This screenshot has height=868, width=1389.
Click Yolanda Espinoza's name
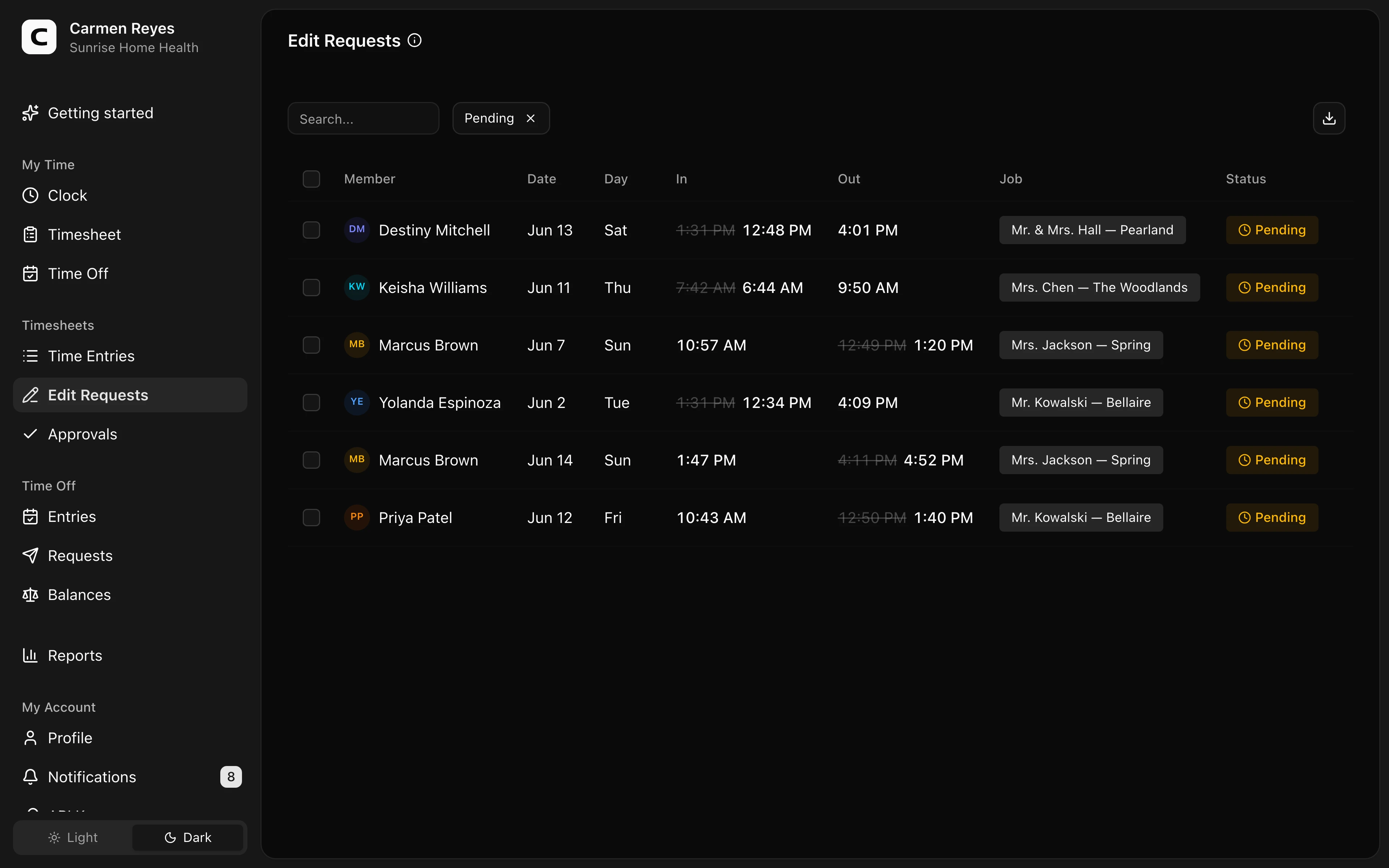[x=439, y=403]
